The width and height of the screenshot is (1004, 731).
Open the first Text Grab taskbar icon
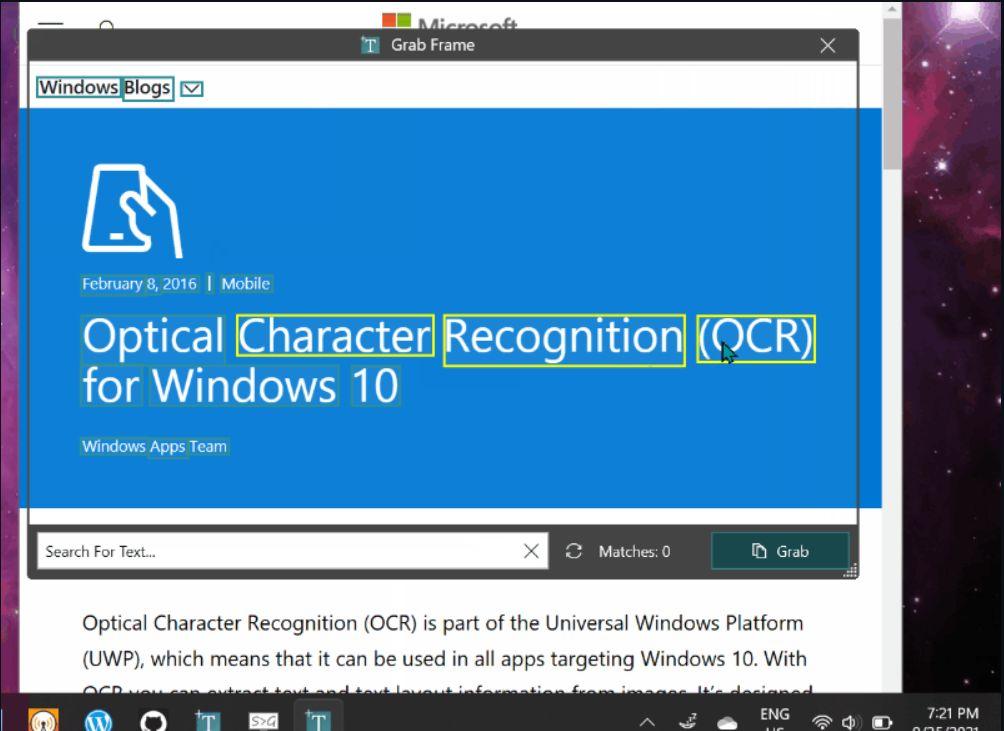click(x=208, y=721)
